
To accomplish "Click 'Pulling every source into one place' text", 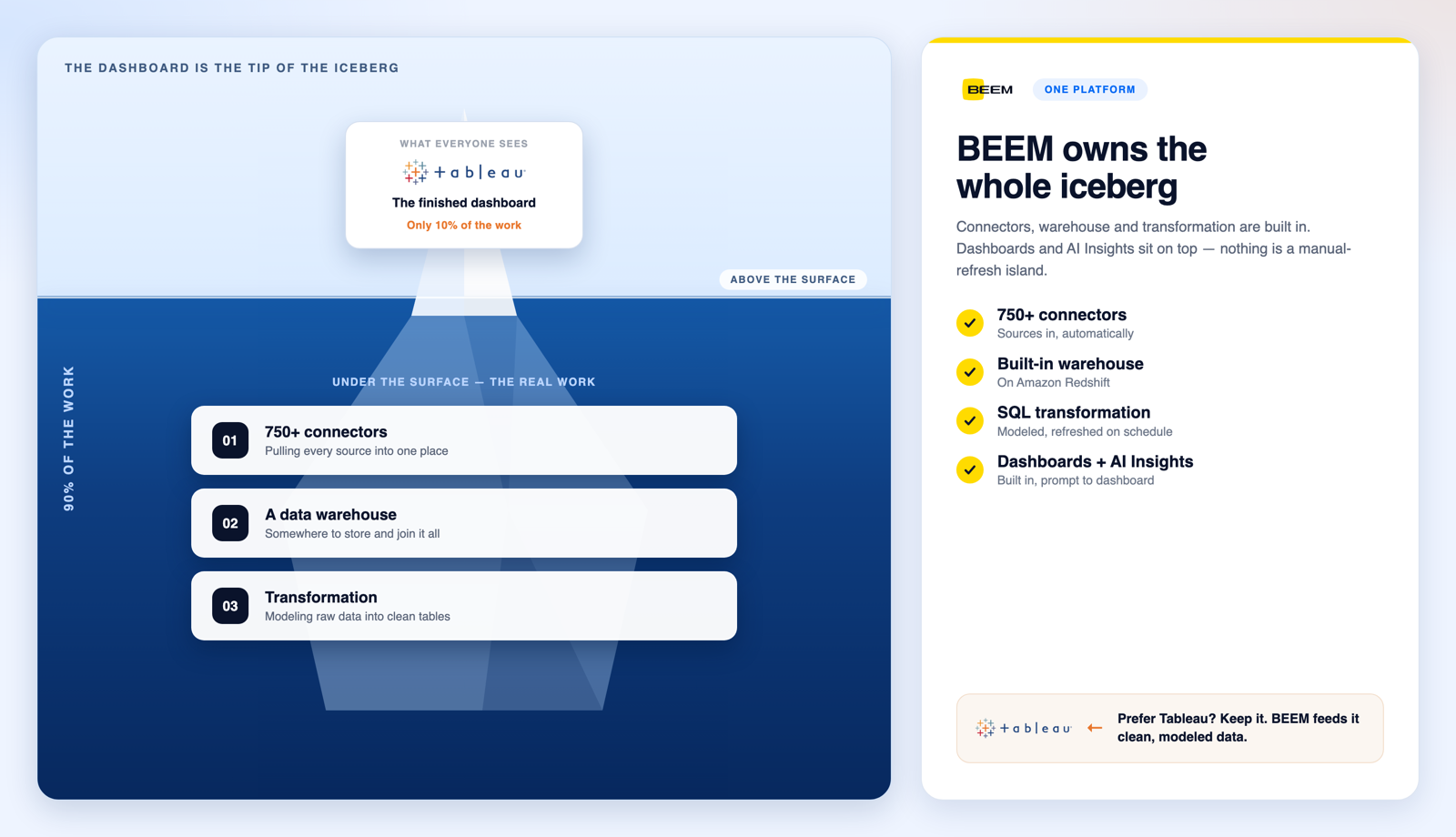I will [357, 451].
